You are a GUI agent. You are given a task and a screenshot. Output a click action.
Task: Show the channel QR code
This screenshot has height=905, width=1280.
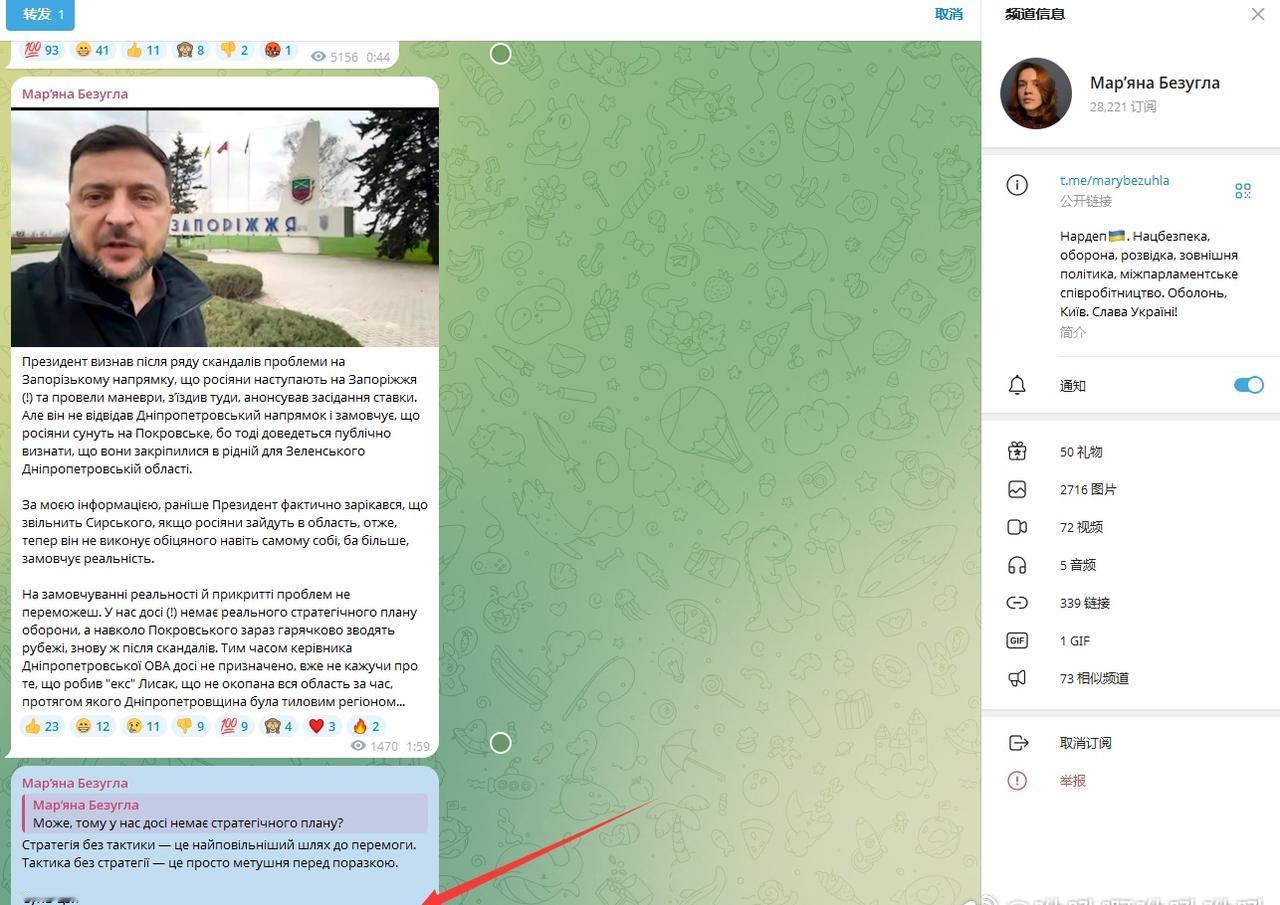click(1243, 190)
